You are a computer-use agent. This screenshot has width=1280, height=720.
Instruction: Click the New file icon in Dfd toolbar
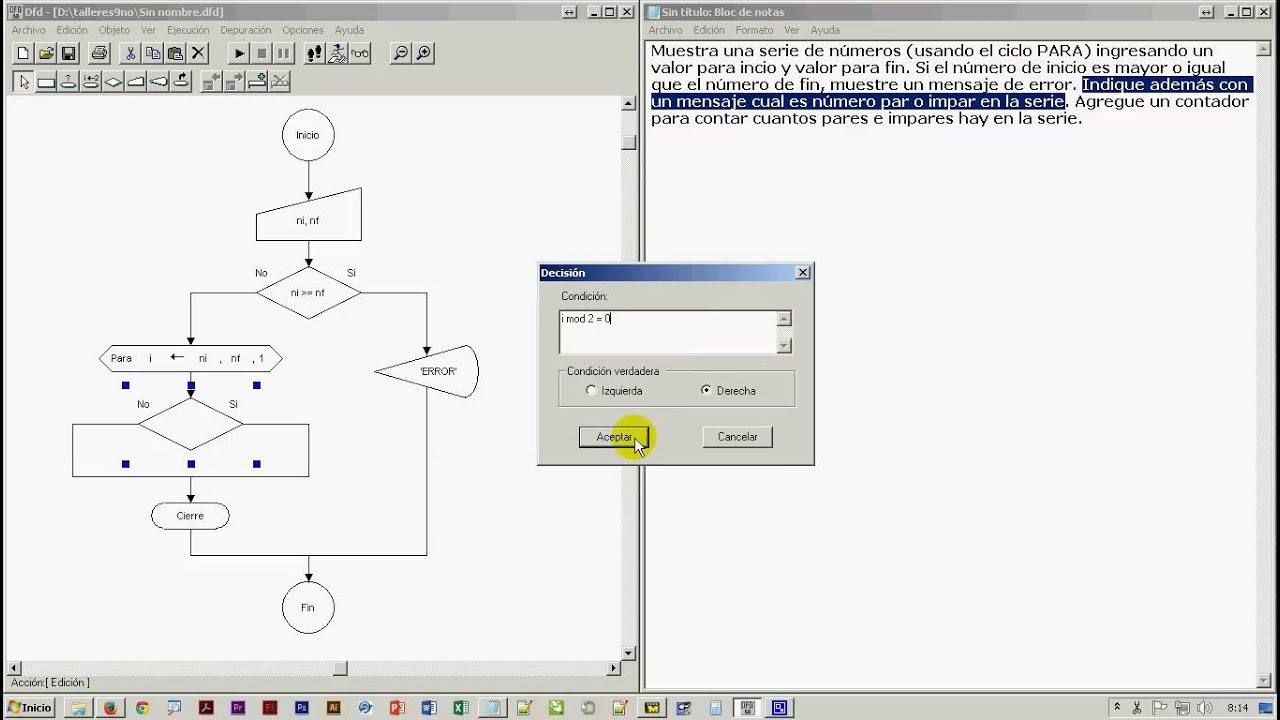(23, 53)
